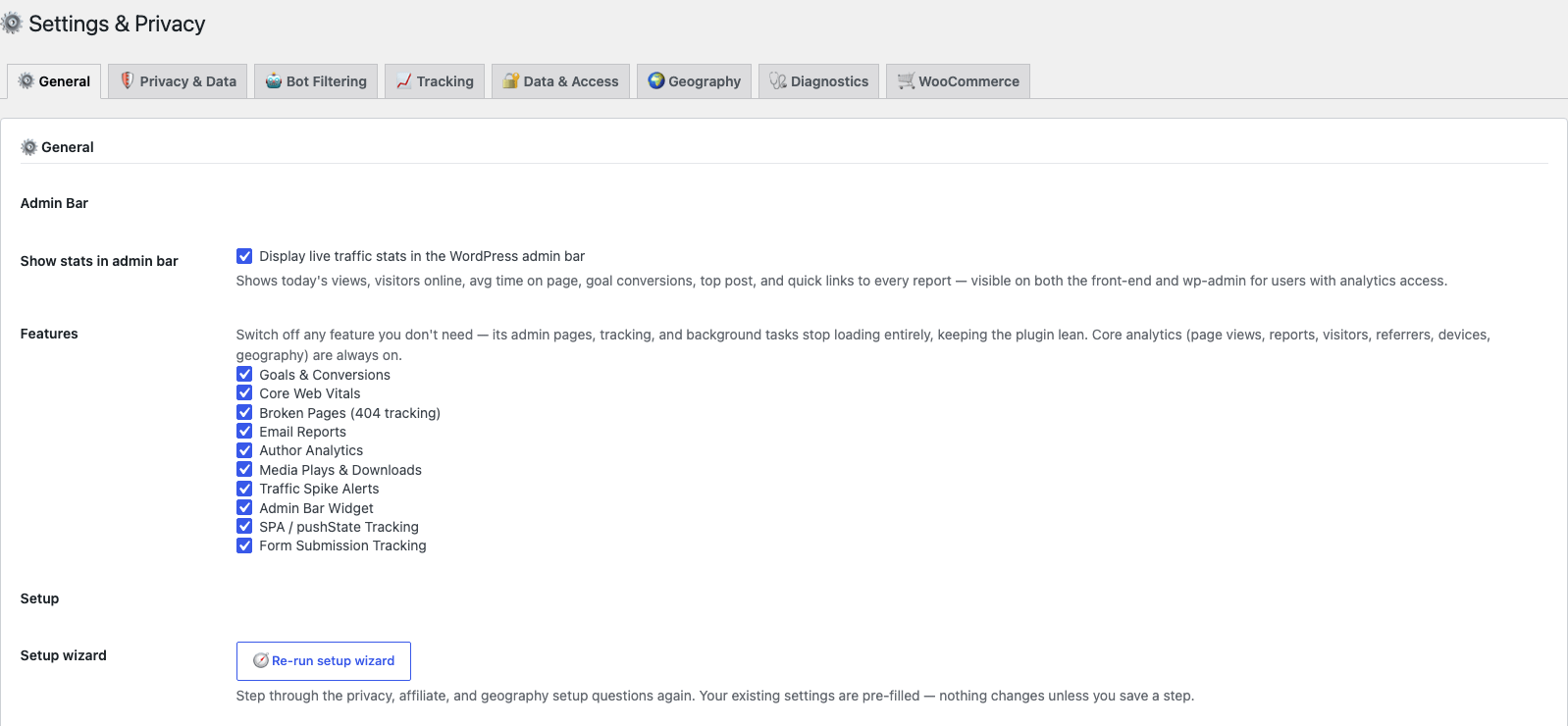Toggle Goals & Conversions feature checkbox
Screen dimensions: 1568x726
coord(244,374)
